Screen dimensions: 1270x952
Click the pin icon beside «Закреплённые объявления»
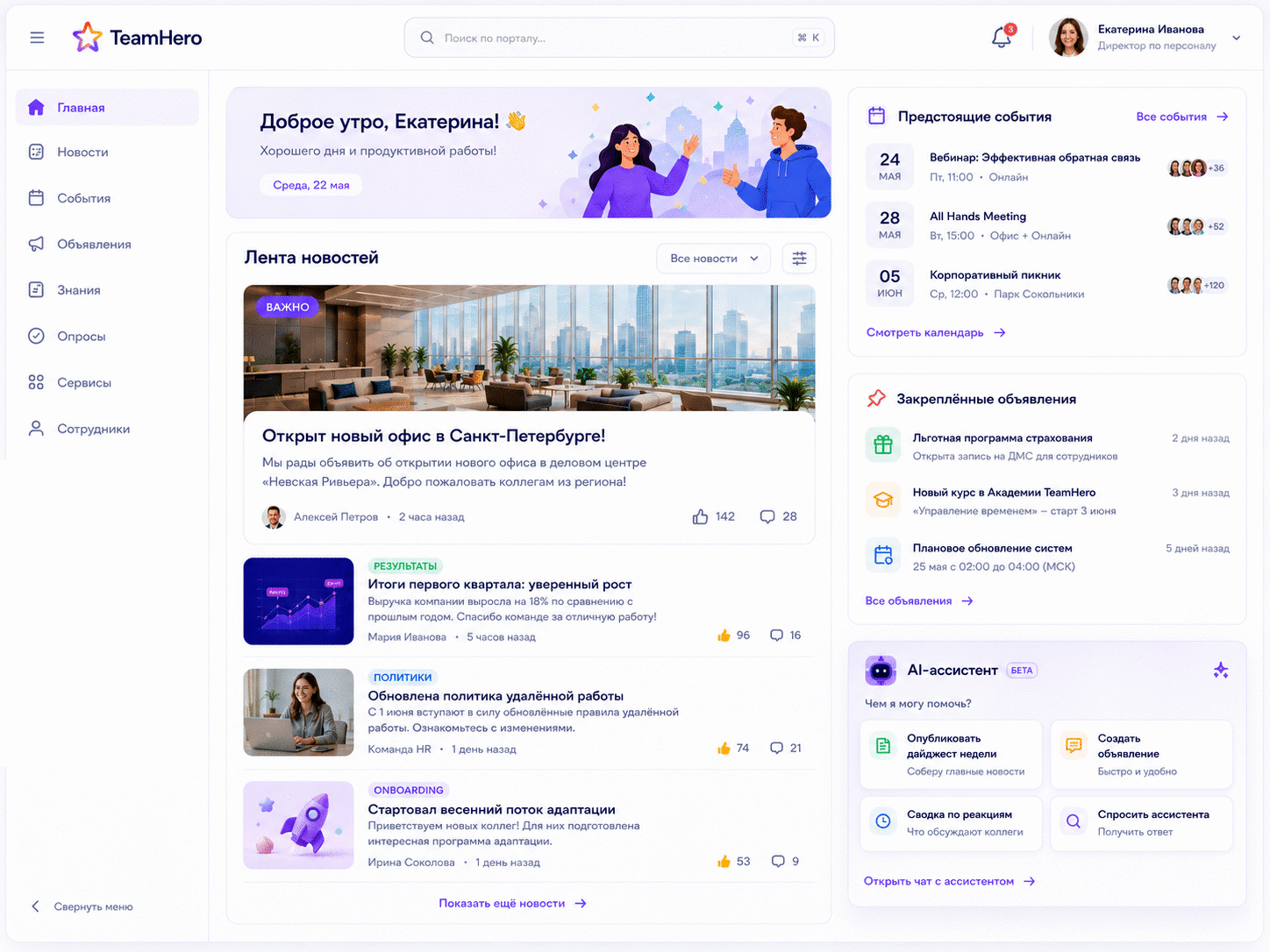pos(876,399)
